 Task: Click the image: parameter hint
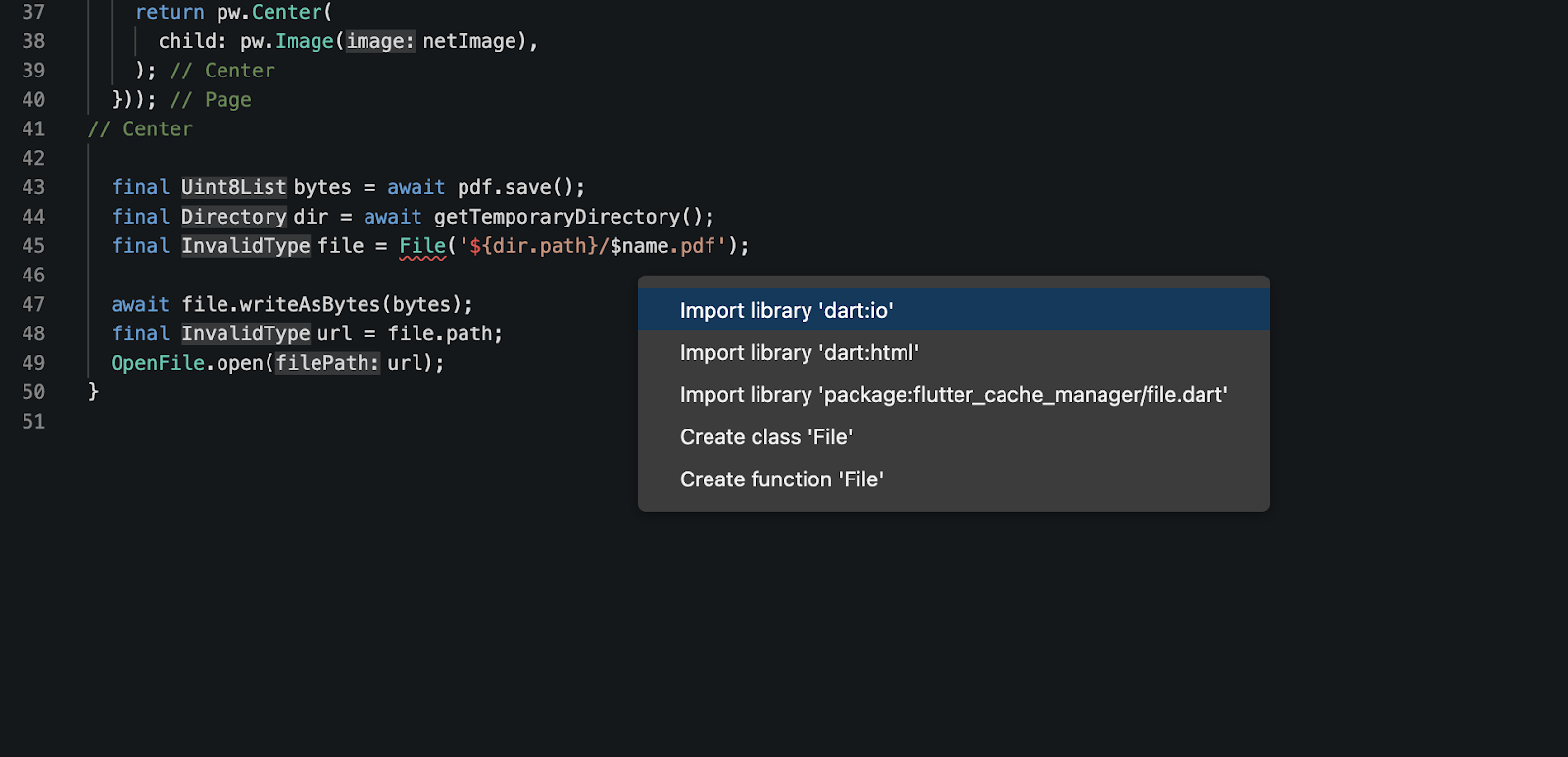(x=380, y=41)
